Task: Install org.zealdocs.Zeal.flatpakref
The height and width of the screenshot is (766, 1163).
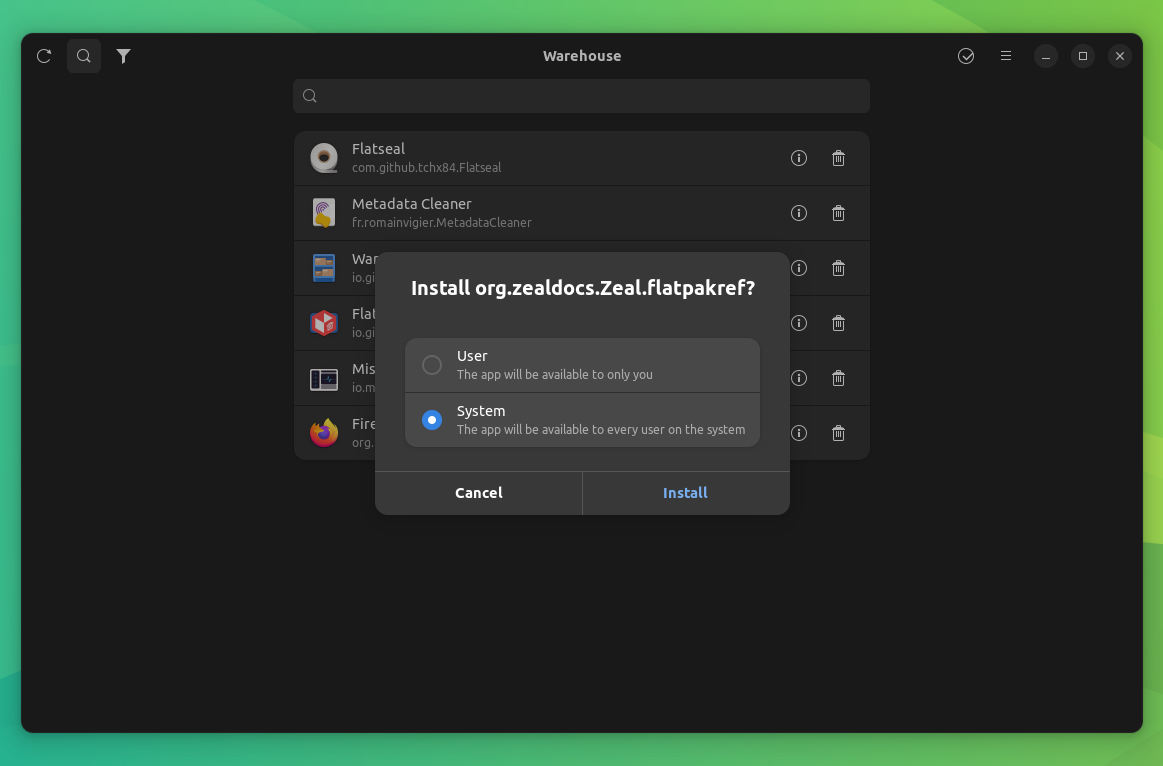Action: click(x=685, y=492)
